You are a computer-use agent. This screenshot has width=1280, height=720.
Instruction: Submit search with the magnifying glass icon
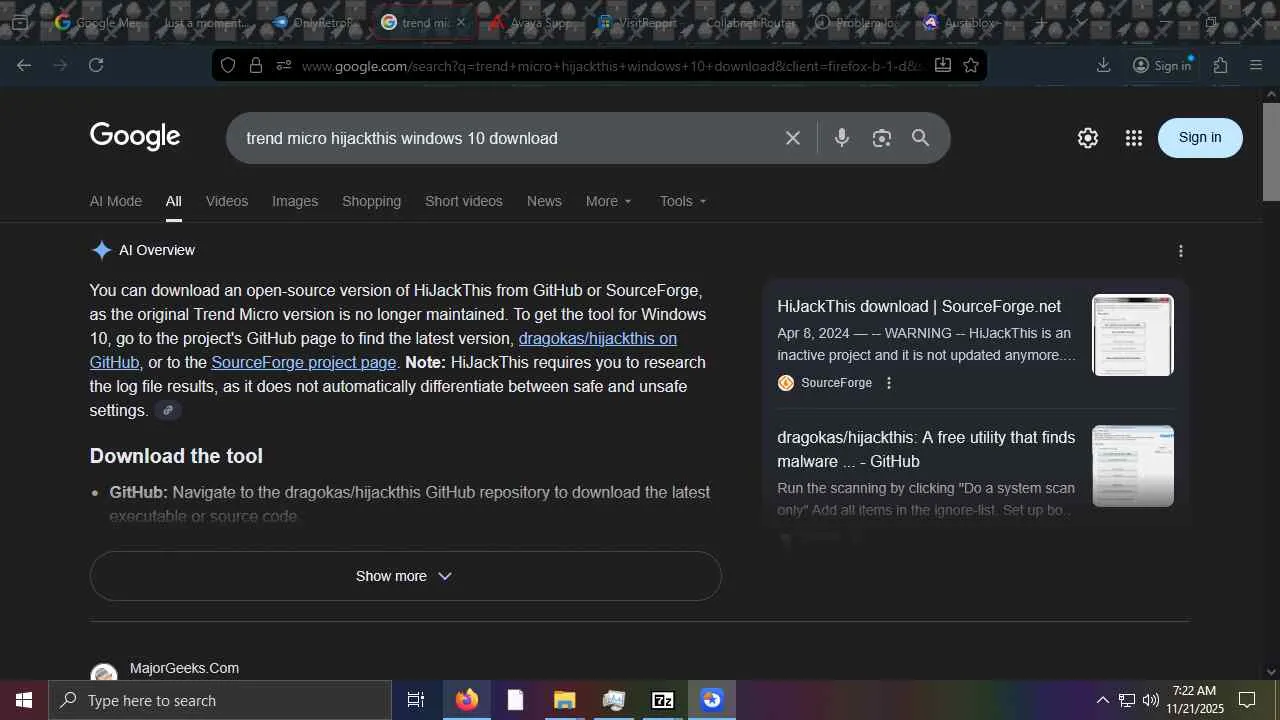click(x=921, y=138)
